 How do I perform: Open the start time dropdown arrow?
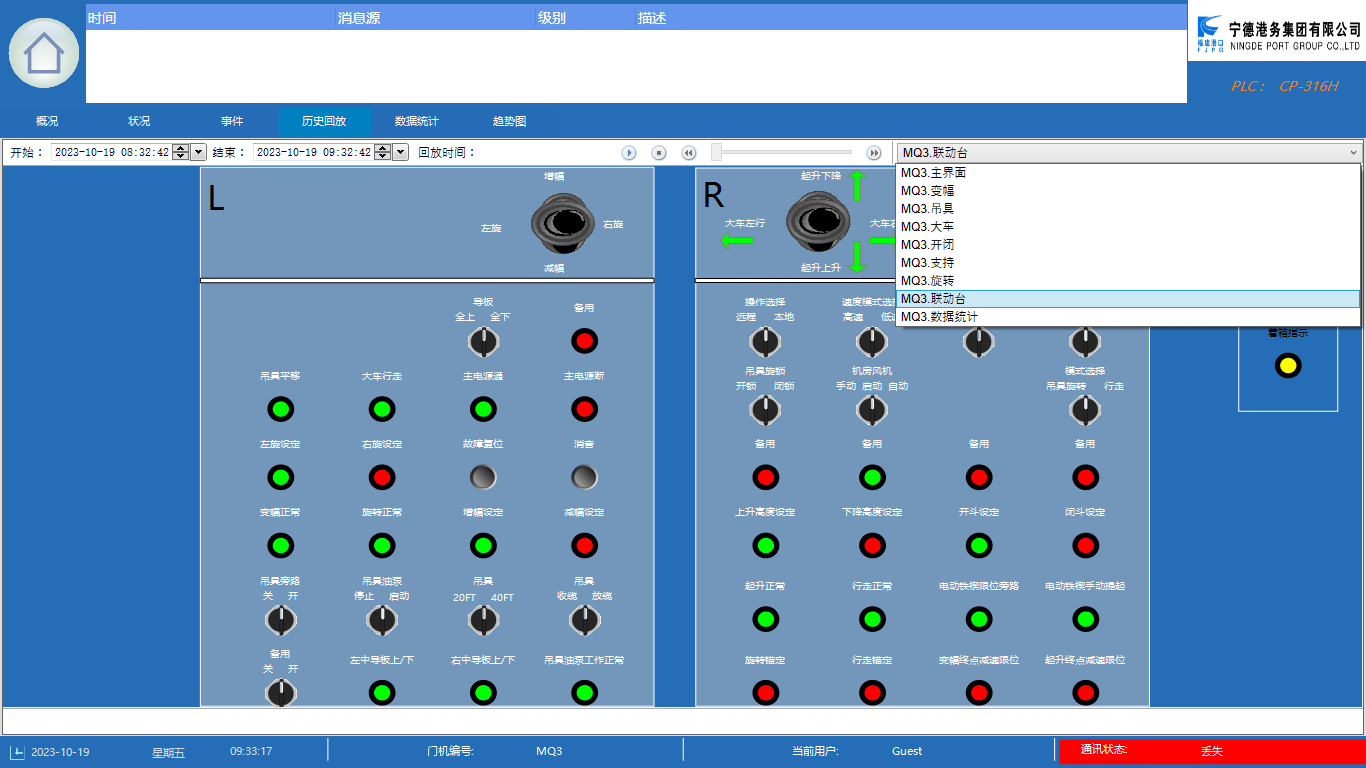click(198, 152)
